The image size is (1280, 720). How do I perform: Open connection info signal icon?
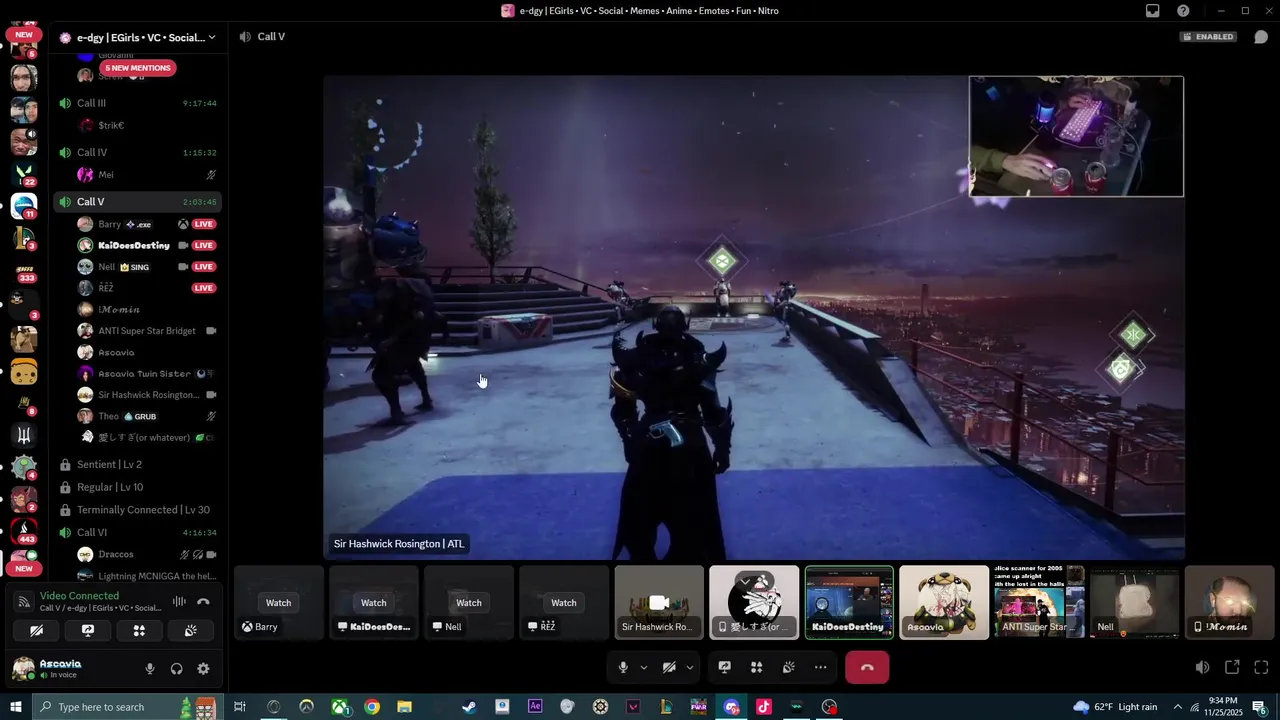click(24, 601)
